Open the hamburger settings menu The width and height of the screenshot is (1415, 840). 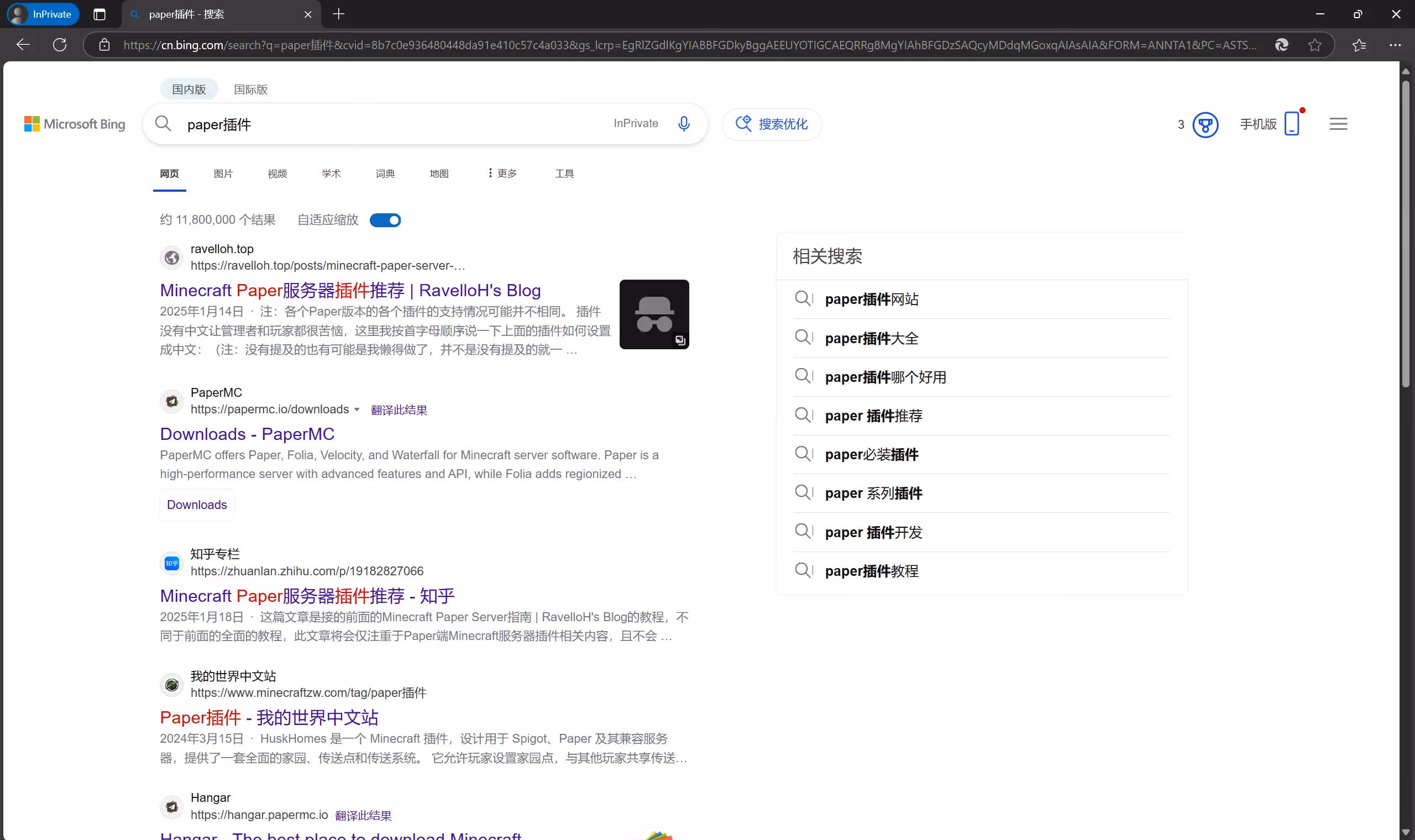tap(1338, 124)
